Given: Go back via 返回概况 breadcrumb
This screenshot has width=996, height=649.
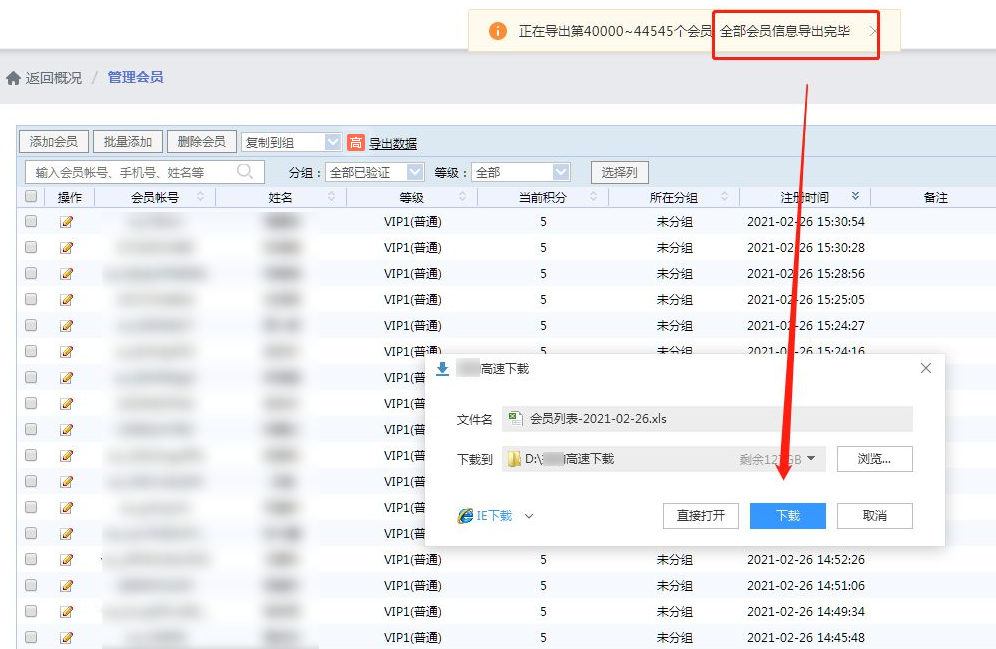Looking at the screenshot, I should (54, 78).
